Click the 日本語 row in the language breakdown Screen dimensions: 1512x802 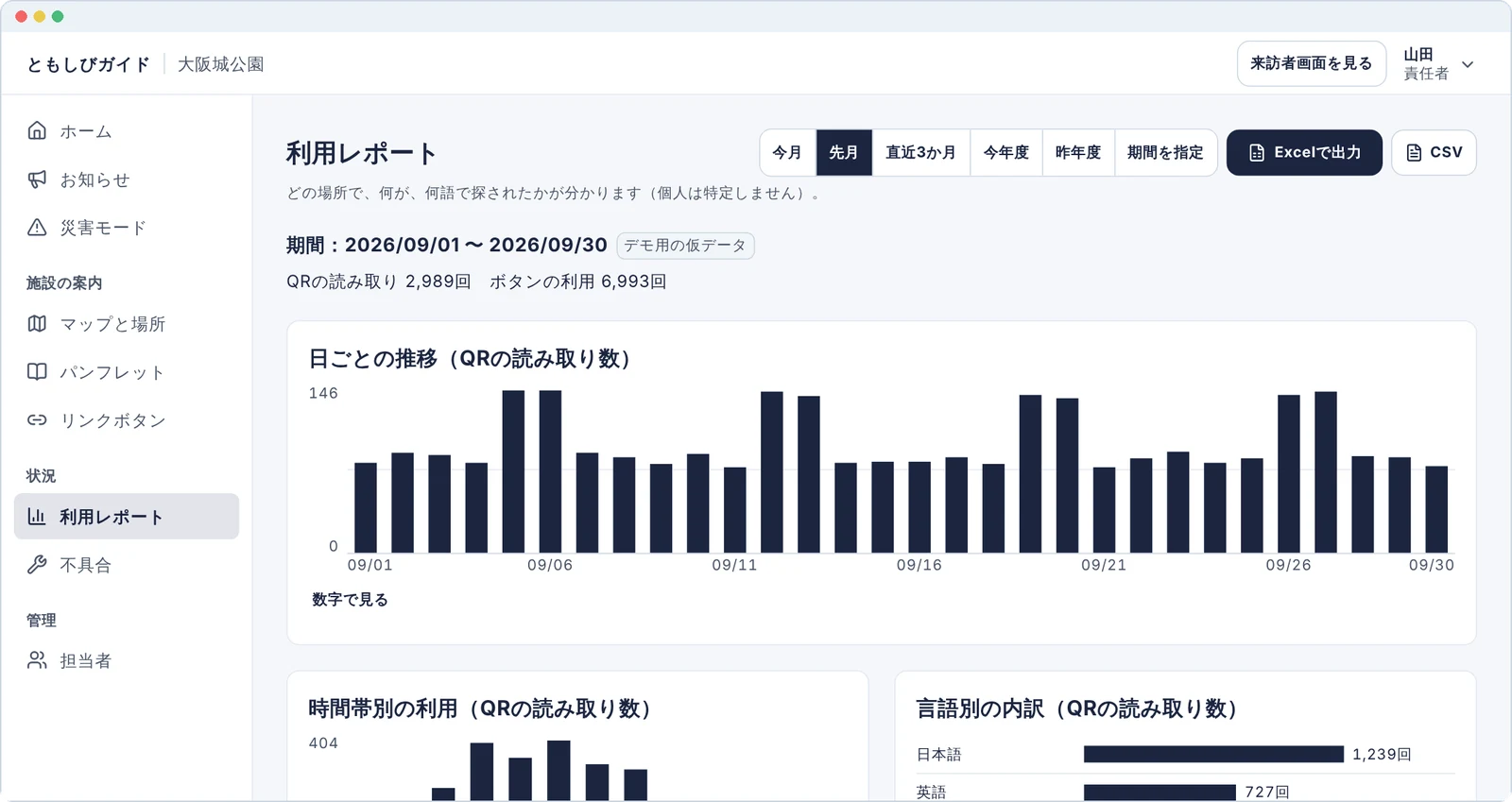pyautogui.click(x=1185, y=754)
